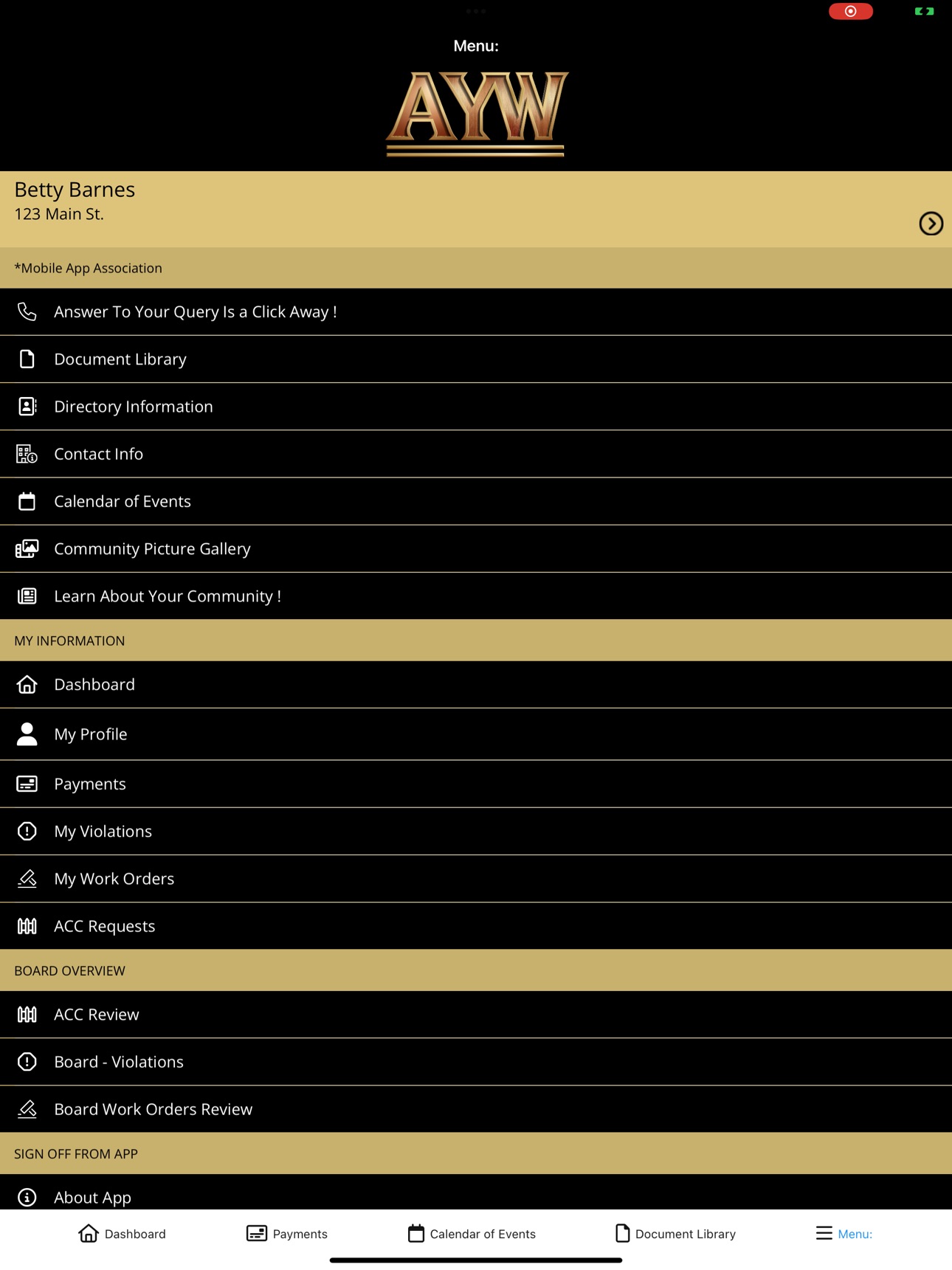The image size is (952, 1270).
Task: Switch to the Payments tab in the bottom bar
Action: coord(286,1233)
